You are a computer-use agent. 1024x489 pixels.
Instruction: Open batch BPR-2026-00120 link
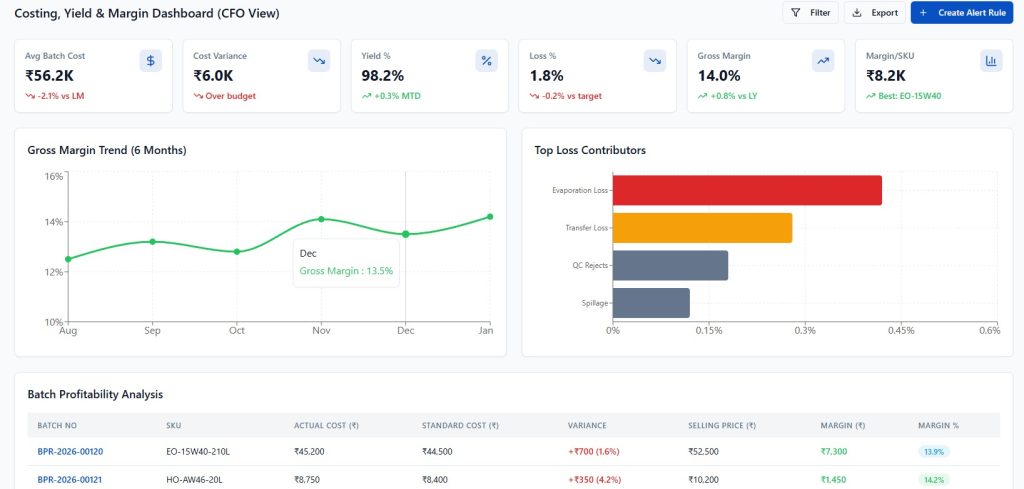click(x=70, y=451)
